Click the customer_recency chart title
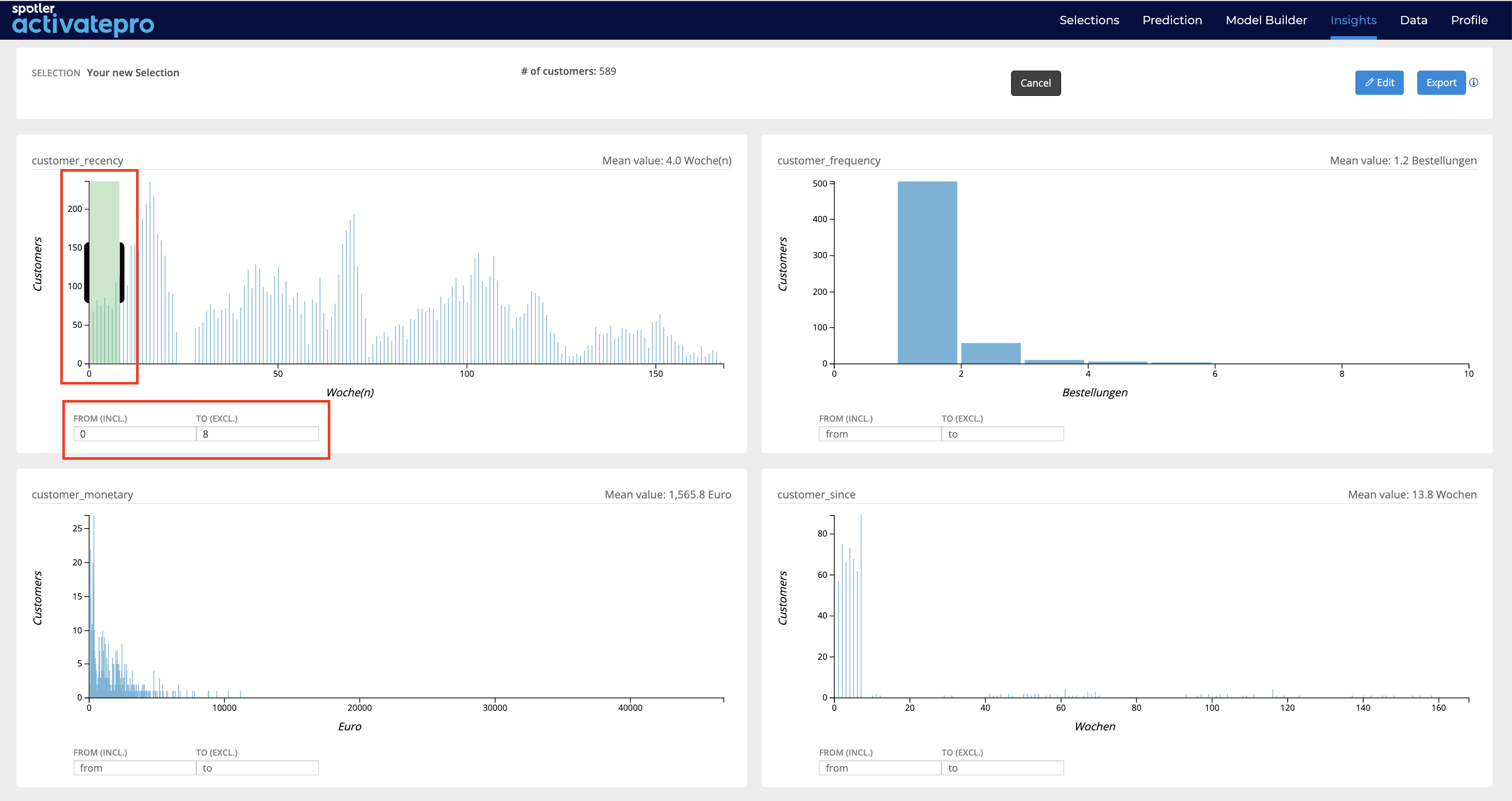 [77, 160]
